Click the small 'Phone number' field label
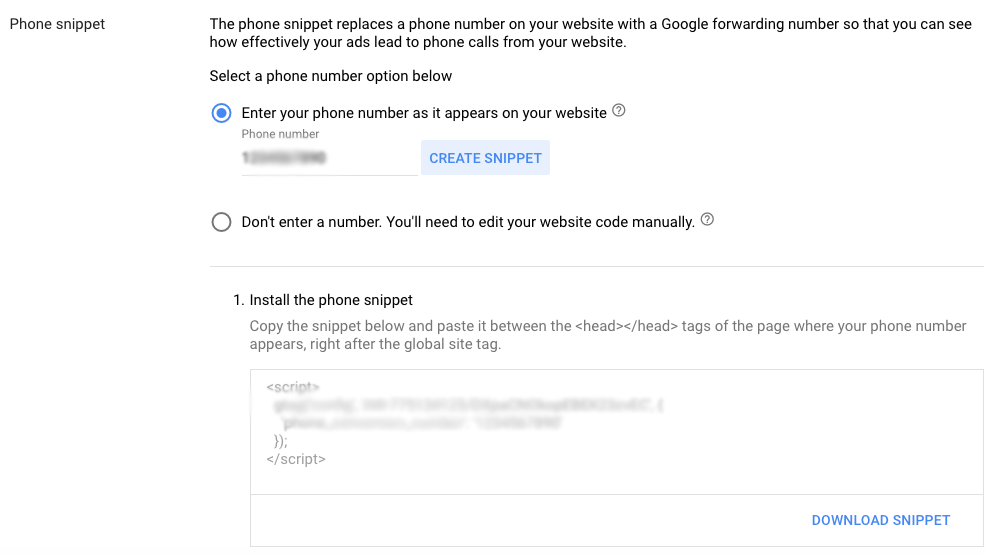Image resolution: width=988 pixels, height=554 pixels. 280,134
